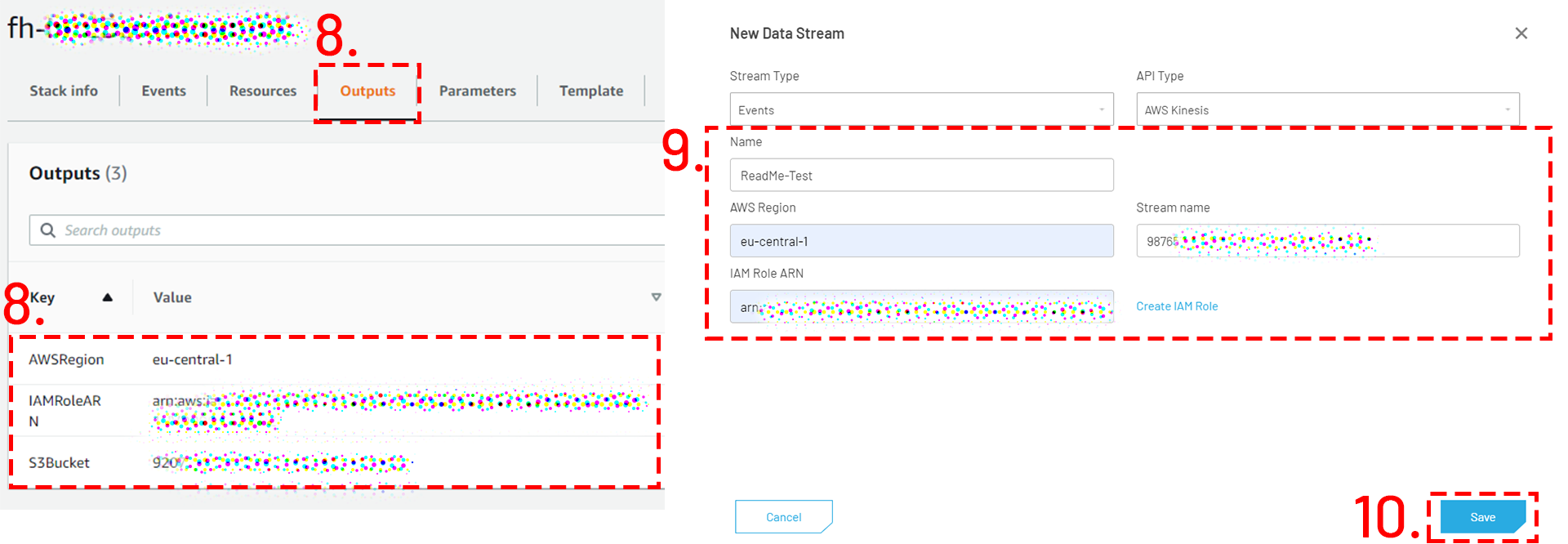Open the Parameters tab
This screenshot has width=1568, height=544.
pyautogui.click(x=478, y=91)
